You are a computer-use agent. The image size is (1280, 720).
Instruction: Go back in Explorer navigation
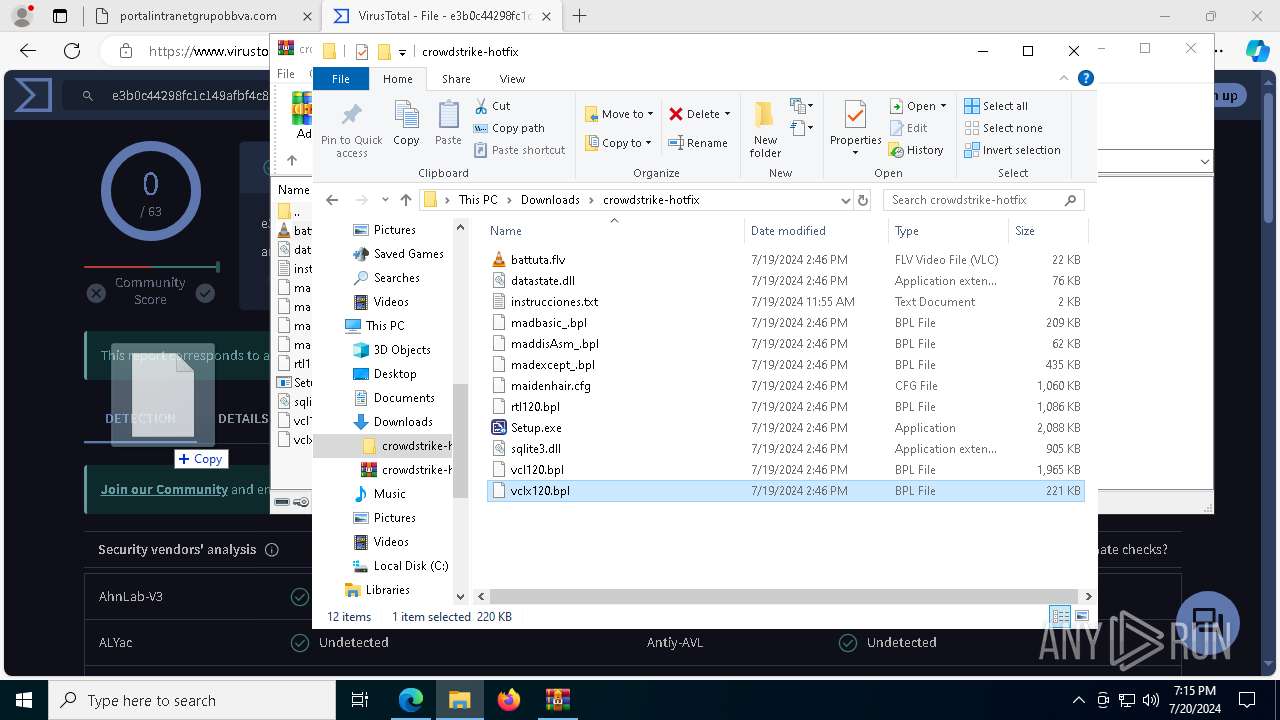332,200
